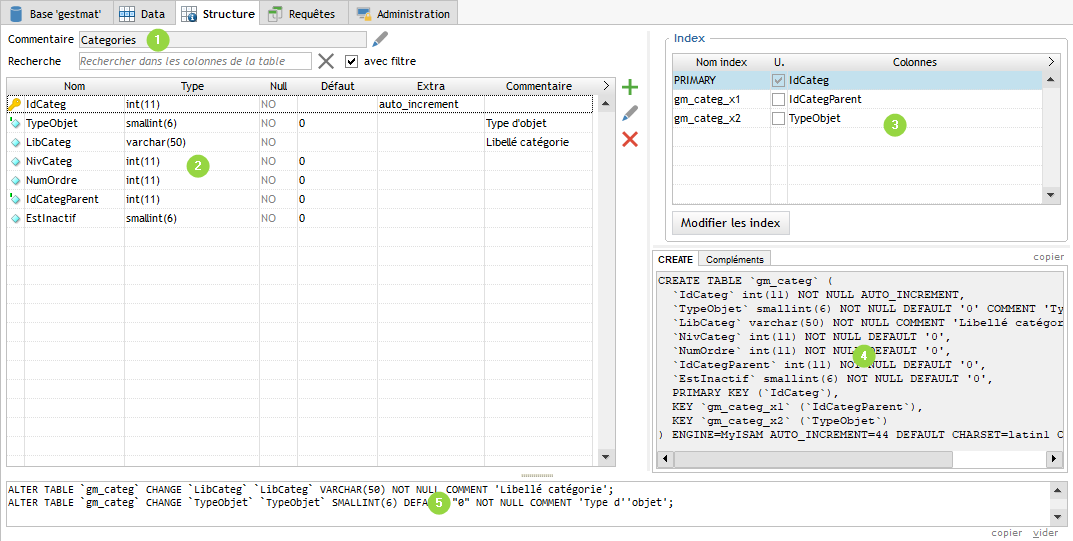
Task: Click columns table scroll up arrow
Action: pyautogui.click(x=605, y=104)
